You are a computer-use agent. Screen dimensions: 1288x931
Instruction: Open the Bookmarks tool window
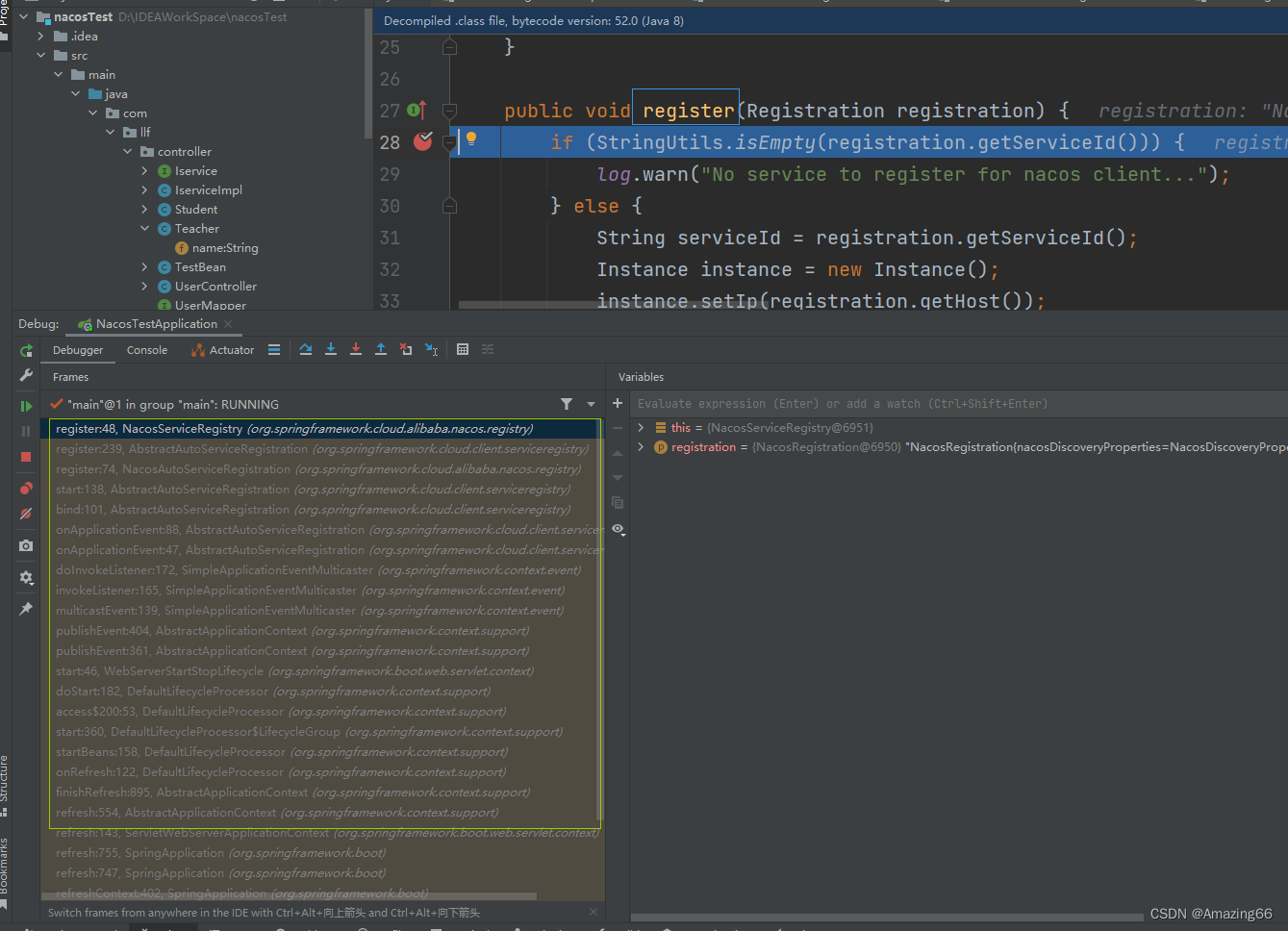4,873
